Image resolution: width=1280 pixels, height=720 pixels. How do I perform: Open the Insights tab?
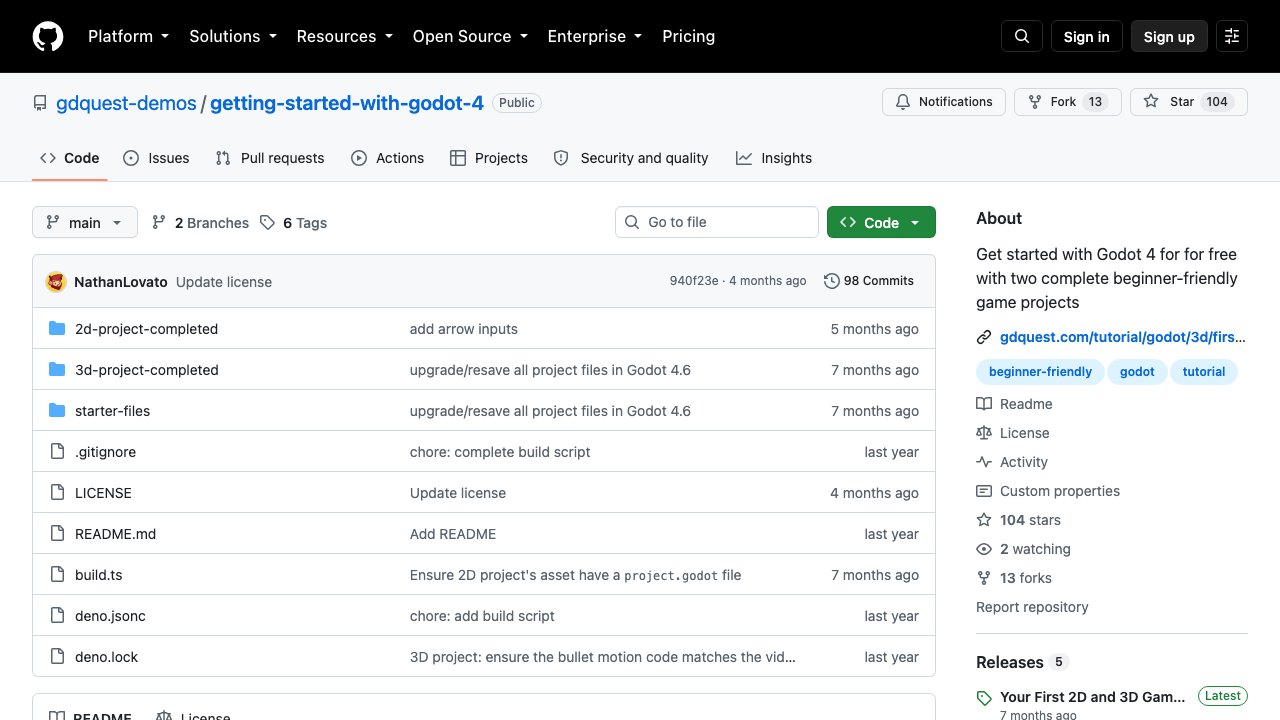[x=774, y=158]
